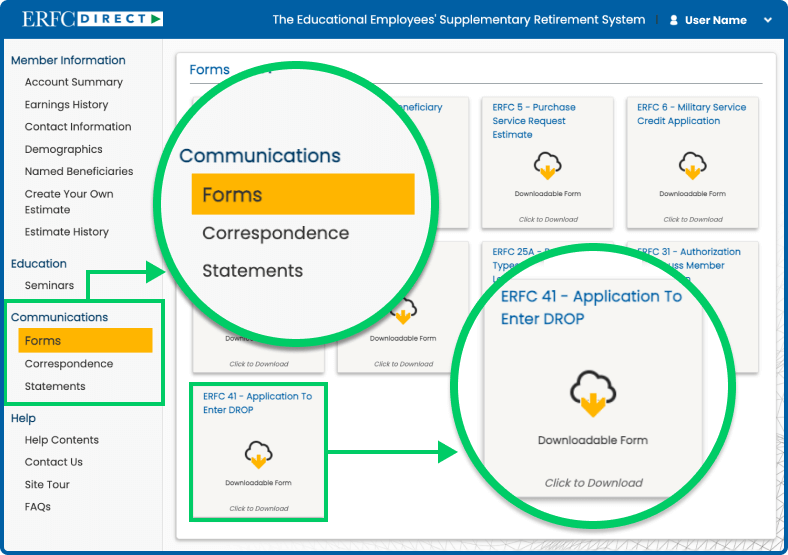Open Help Contents

tap(61, 440)
